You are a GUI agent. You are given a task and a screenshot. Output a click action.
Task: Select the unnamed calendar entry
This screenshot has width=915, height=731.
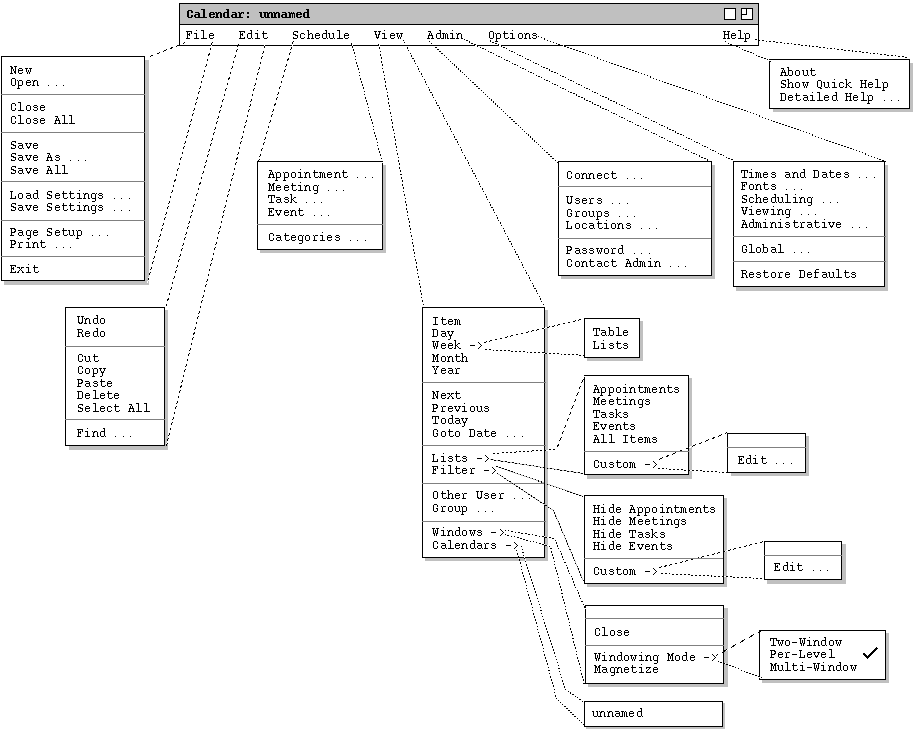click(x=617, y=713)
